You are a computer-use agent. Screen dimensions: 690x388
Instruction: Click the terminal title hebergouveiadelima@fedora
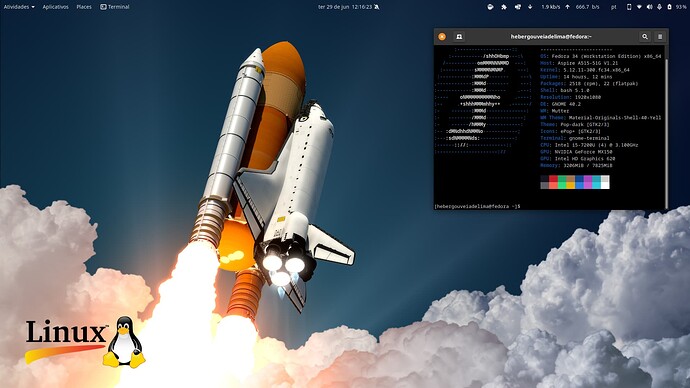tap(551, 37)
